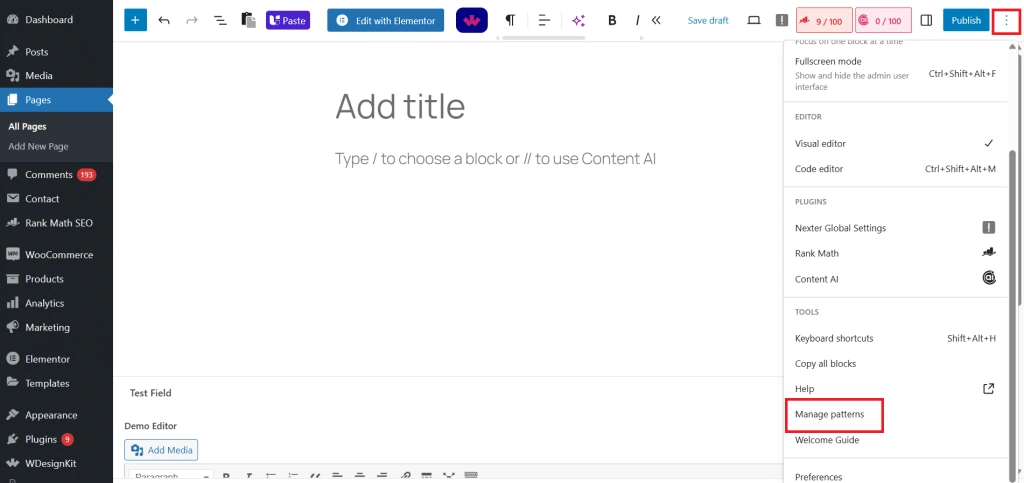Select the Visual editor option
Screen dimensions: 1024x483
pyautogui.click(x=820, y=144)
